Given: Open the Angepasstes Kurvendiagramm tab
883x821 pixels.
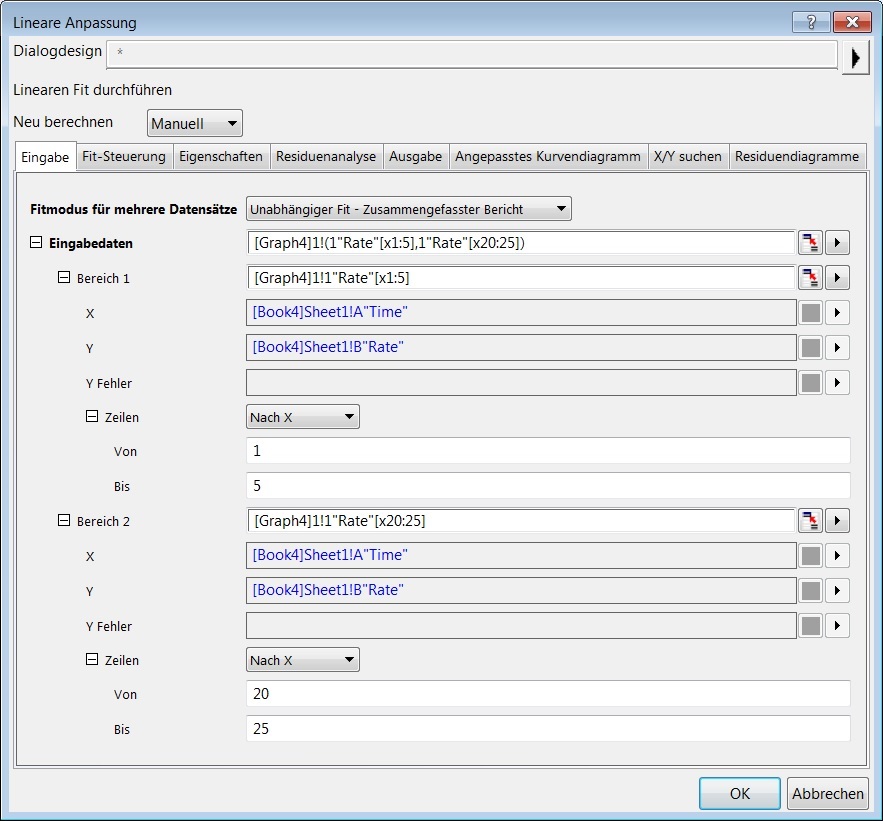Looking at the screenshot, I should (x=548, y=157).
